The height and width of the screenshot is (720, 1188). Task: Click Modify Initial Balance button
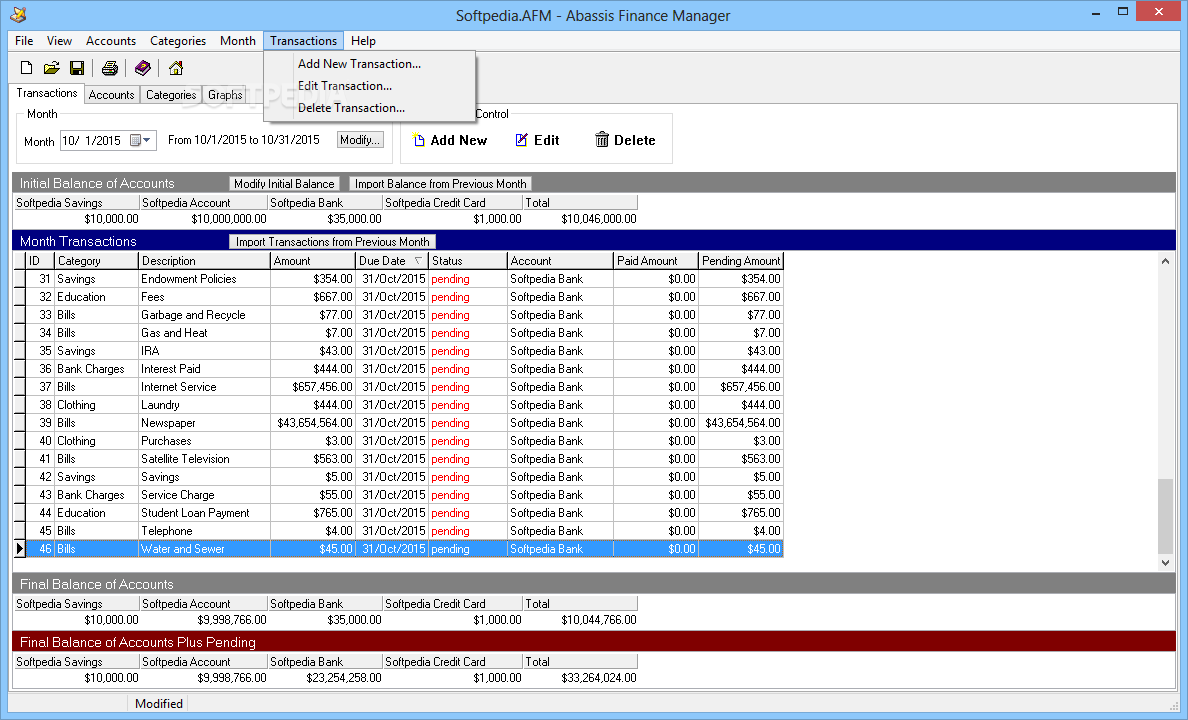tap(284, 183)
